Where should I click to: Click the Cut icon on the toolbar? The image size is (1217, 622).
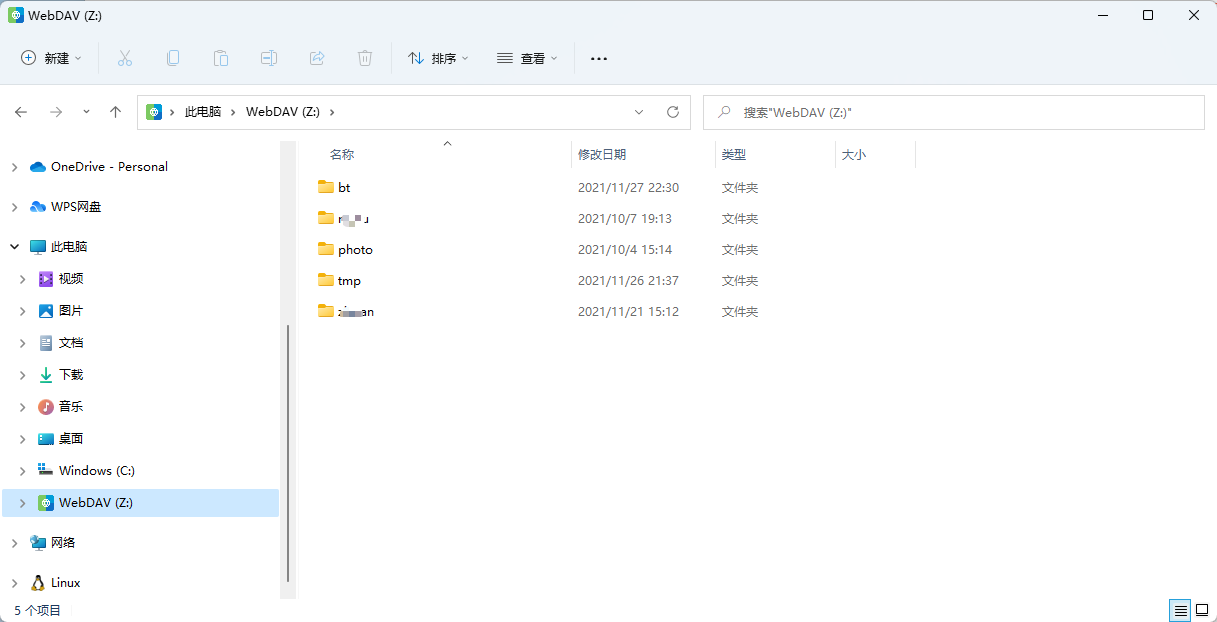pyautogui.click(x=124, y=58)
